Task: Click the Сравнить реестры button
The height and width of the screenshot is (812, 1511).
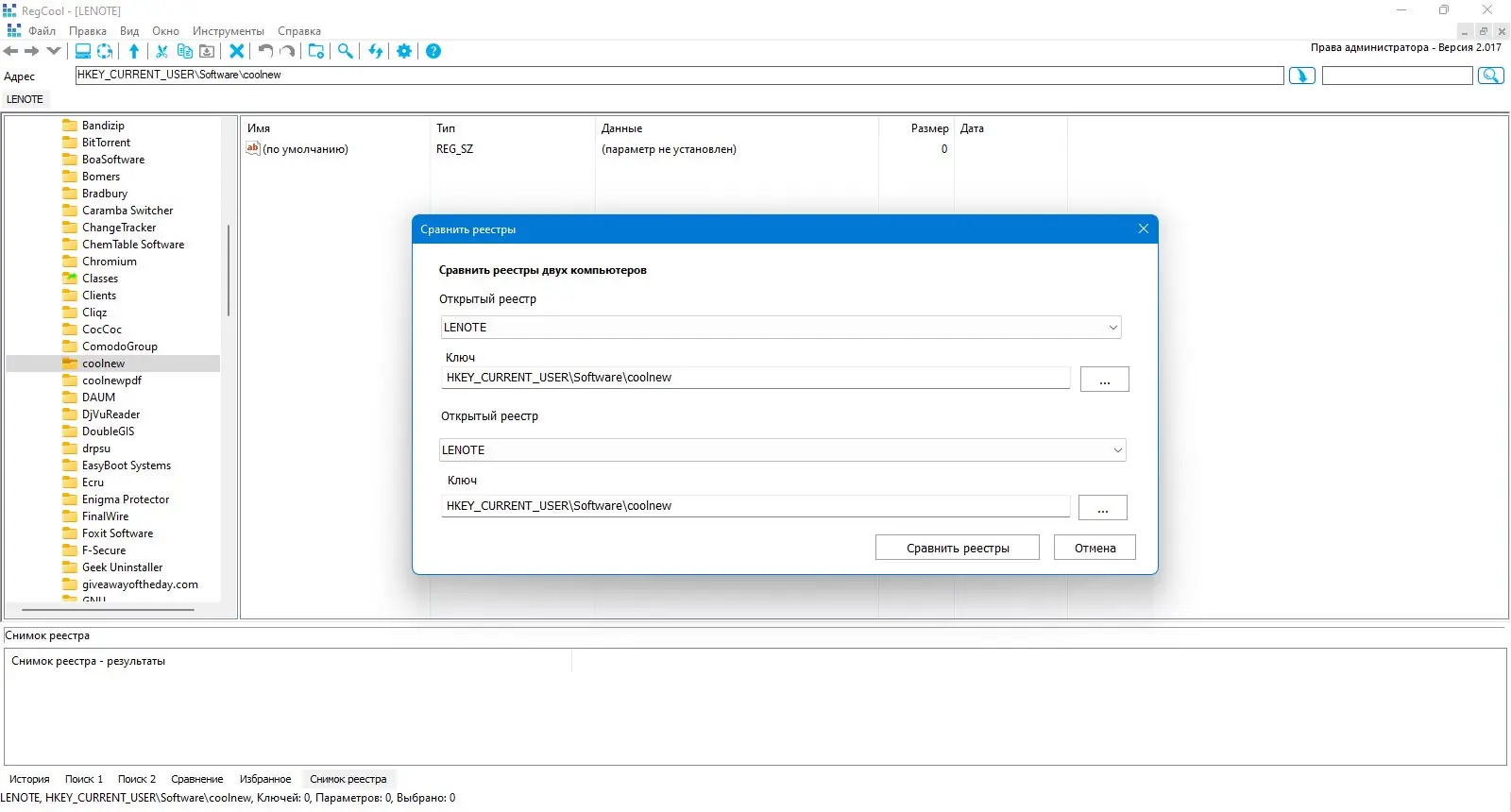Action: coord(958,548)
